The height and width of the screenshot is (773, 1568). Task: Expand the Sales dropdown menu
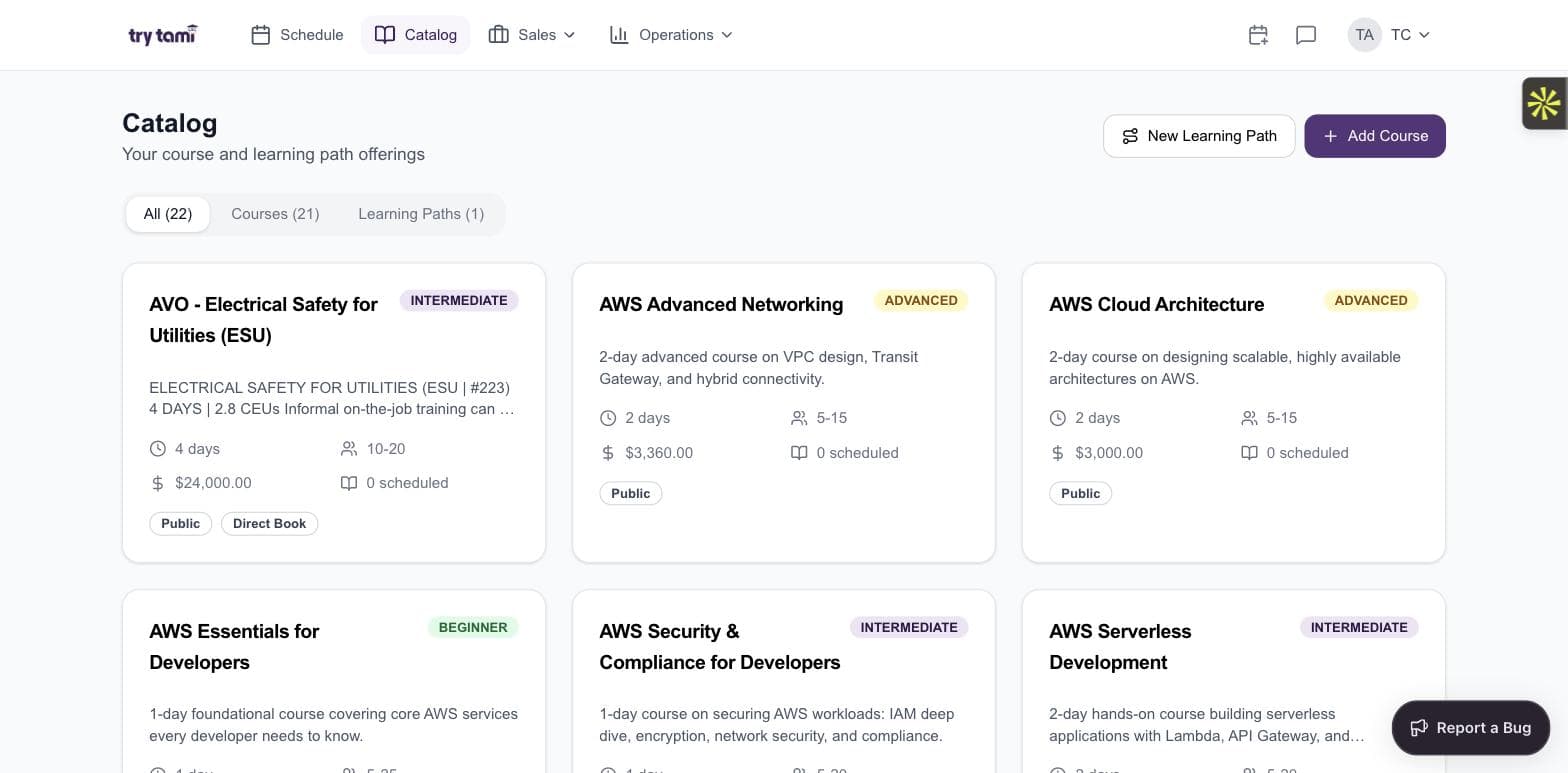tap(532, 35)
